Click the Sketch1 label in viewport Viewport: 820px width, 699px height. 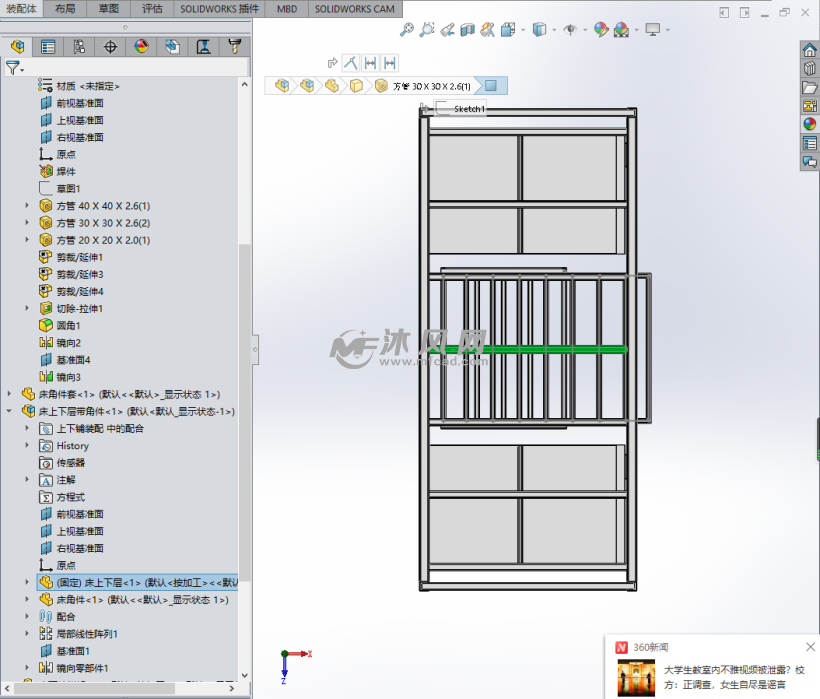click(469, 109)
